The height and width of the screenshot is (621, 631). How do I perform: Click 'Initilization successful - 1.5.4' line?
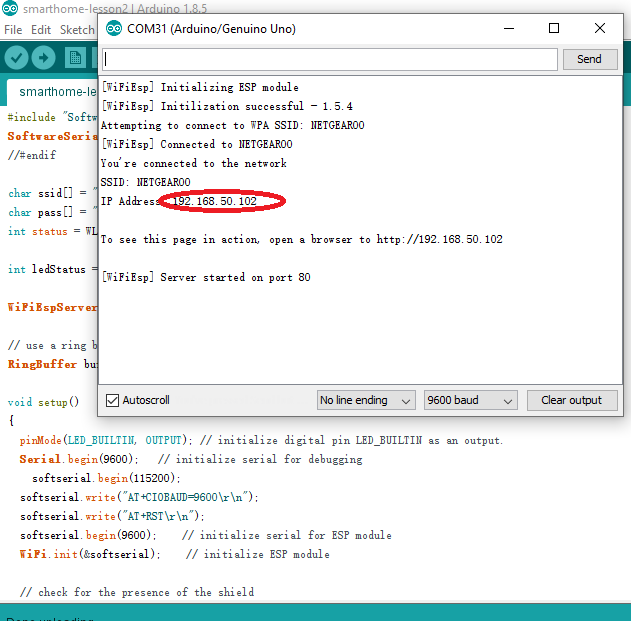point(227,106)
